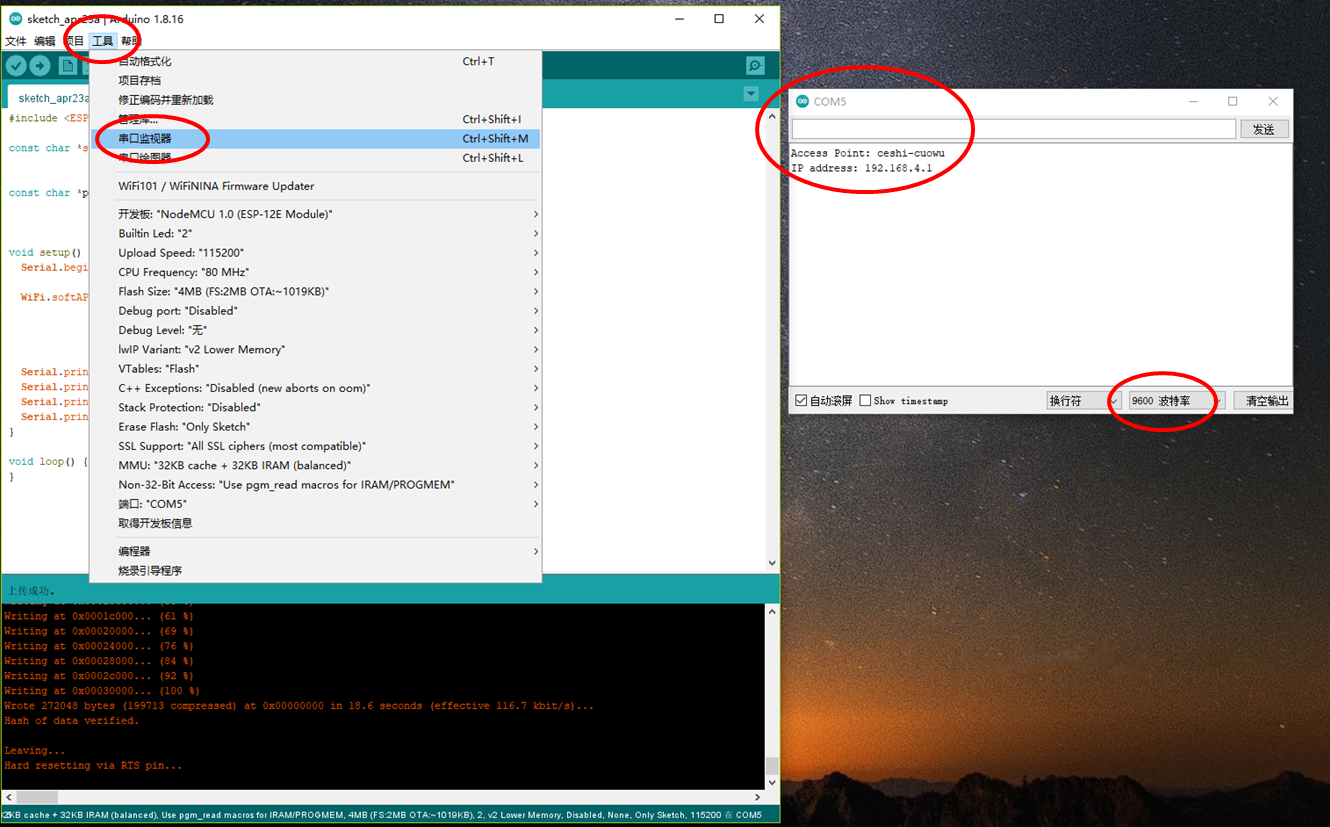Enable the Show timestamp checkbox
This screenshot has height=827, width=1330.
coord(866,401)
